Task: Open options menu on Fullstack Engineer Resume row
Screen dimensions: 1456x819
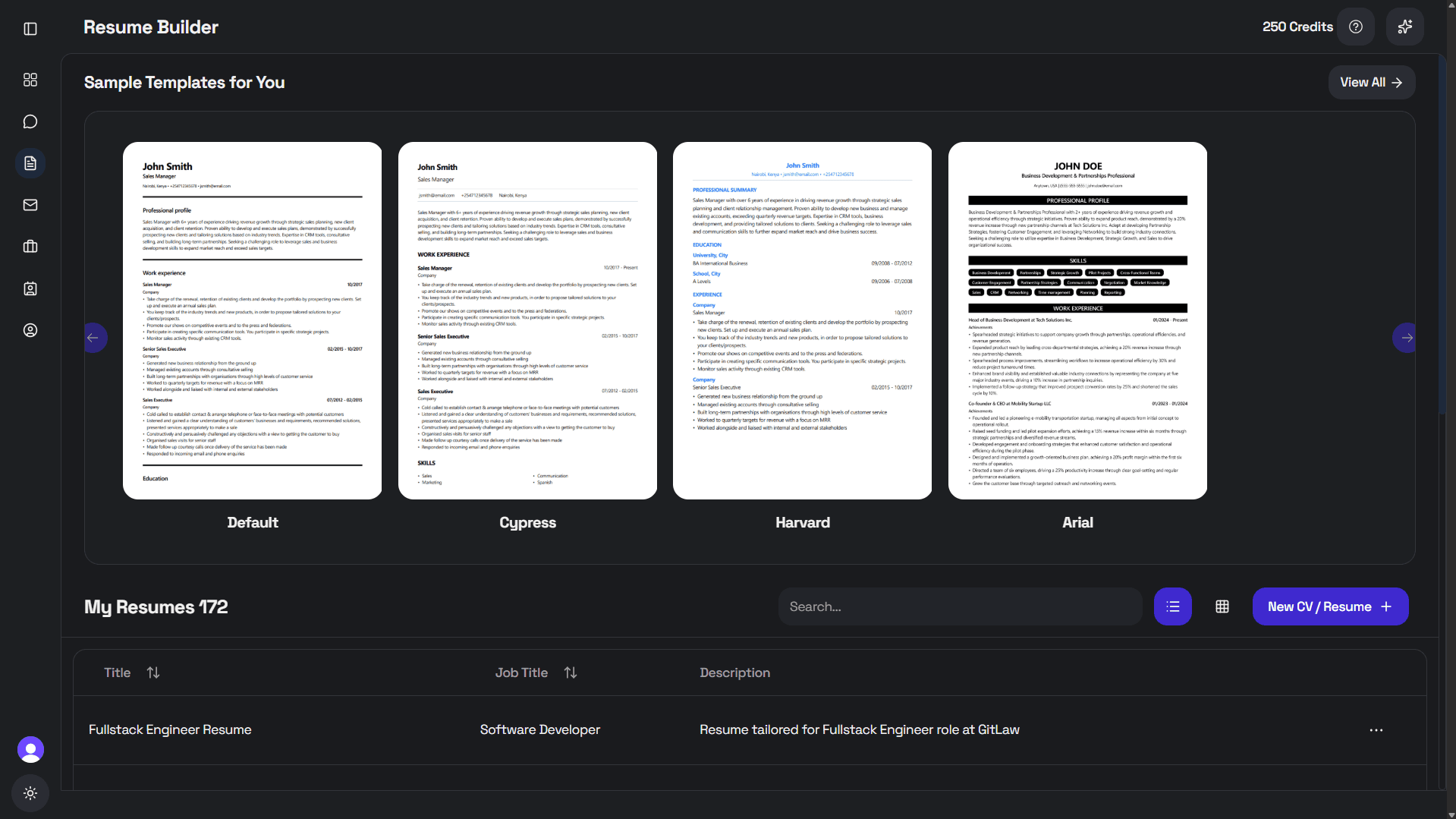Action: point(1376,729)
